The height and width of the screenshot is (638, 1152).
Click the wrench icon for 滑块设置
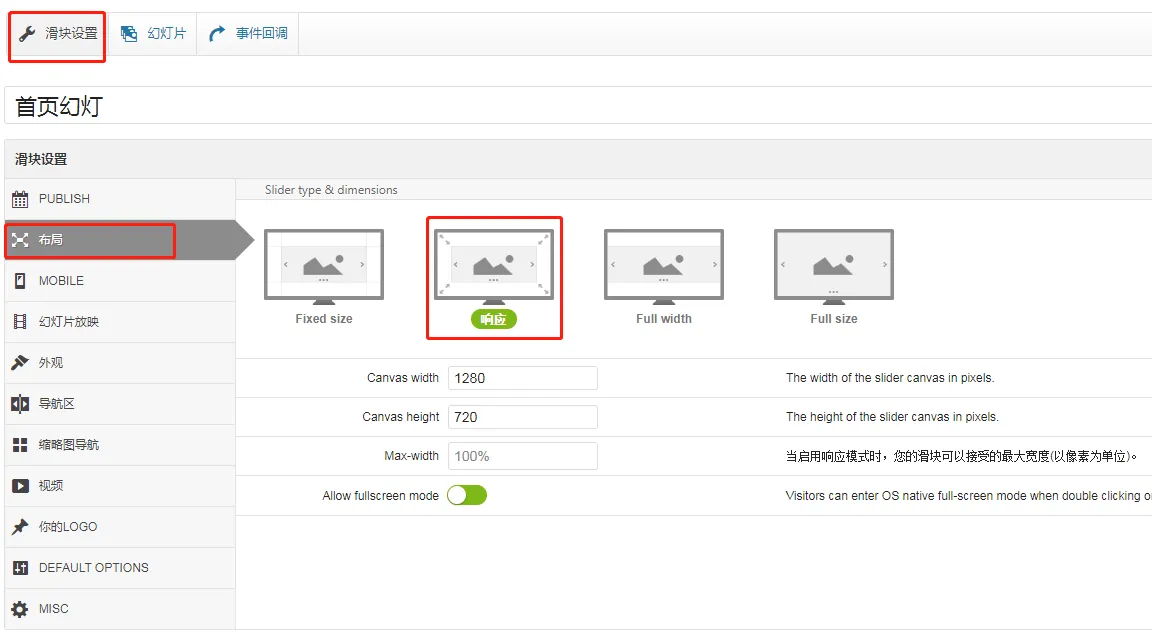click(x=27, y=34)
